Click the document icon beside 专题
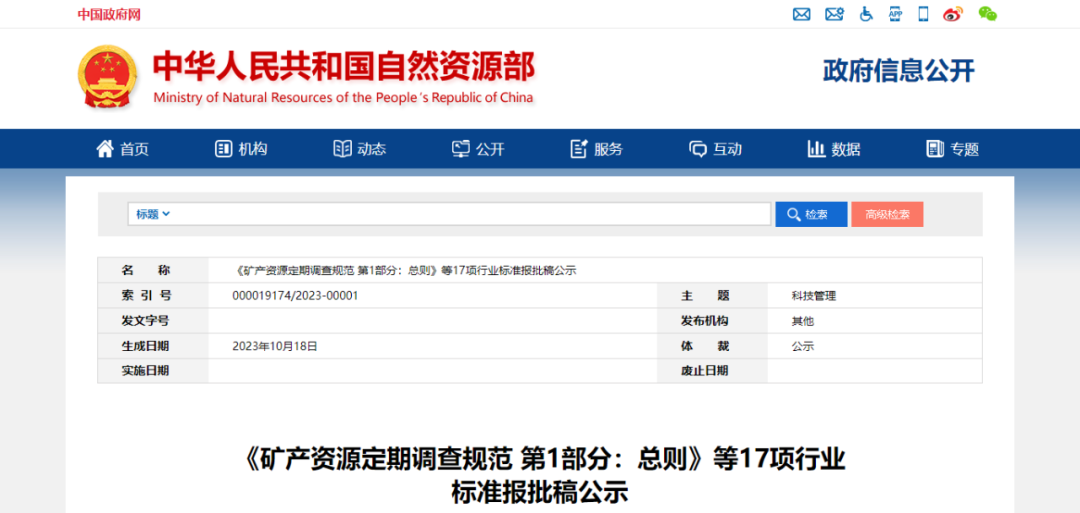This screenshot has width=1080, height=513. pos(935,149)
